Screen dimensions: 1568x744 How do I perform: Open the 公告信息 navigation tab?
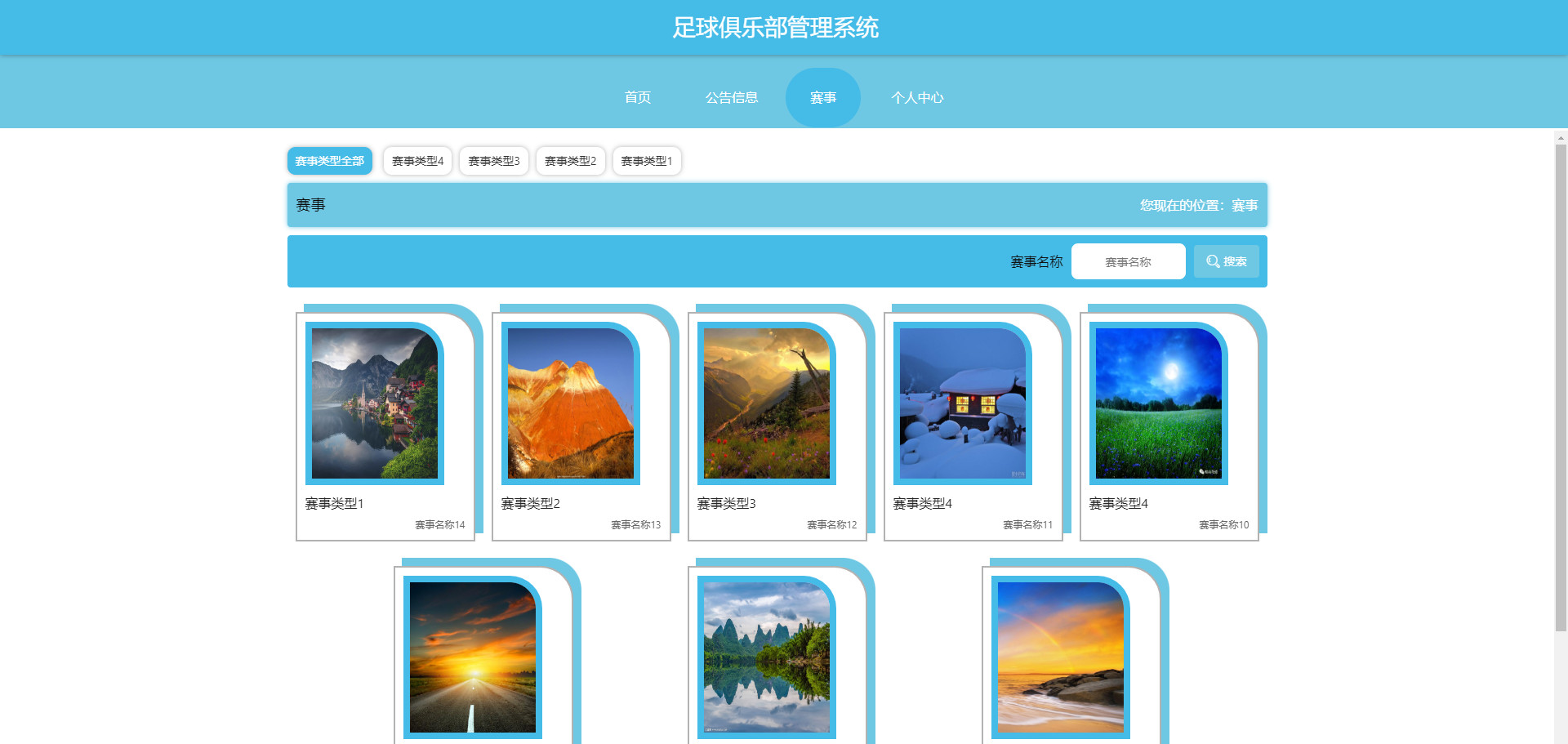[732, 97]
